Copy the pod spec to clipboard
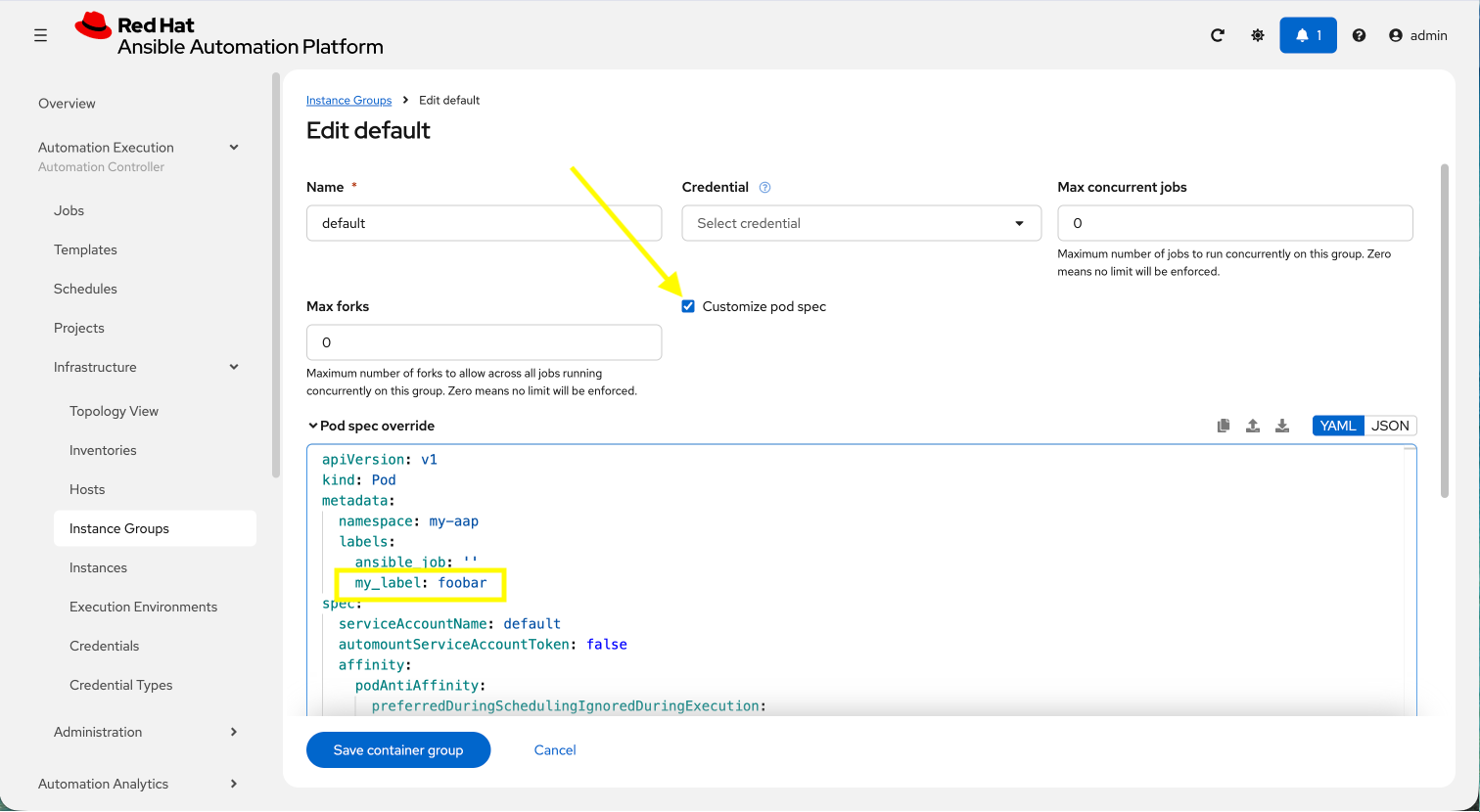1480x812 pixels. (x=1223, y=426)
